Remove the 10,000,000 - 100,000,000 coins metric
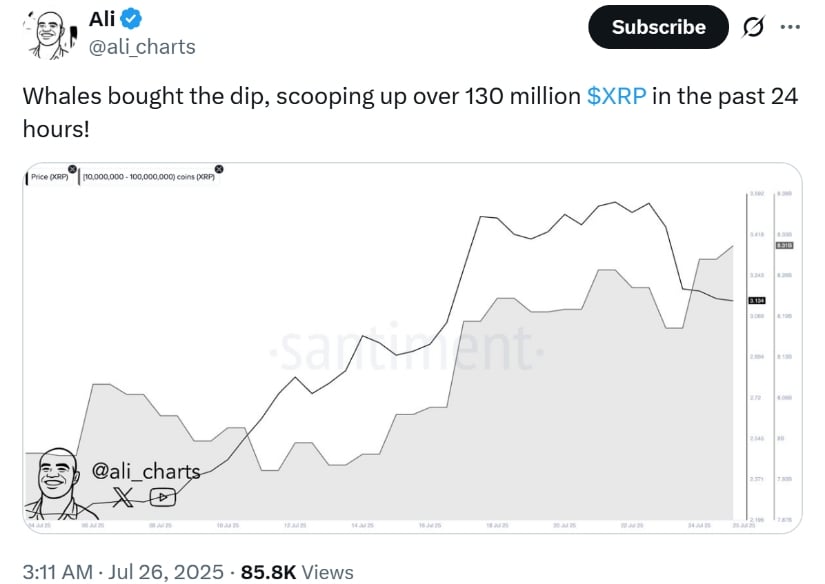Screen dimensions: 825x584 coord(219,169)
